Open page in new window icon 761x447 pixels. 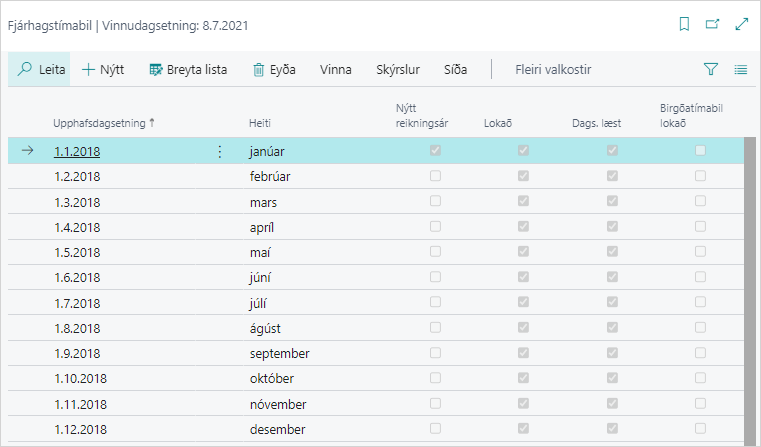[712, 24]
